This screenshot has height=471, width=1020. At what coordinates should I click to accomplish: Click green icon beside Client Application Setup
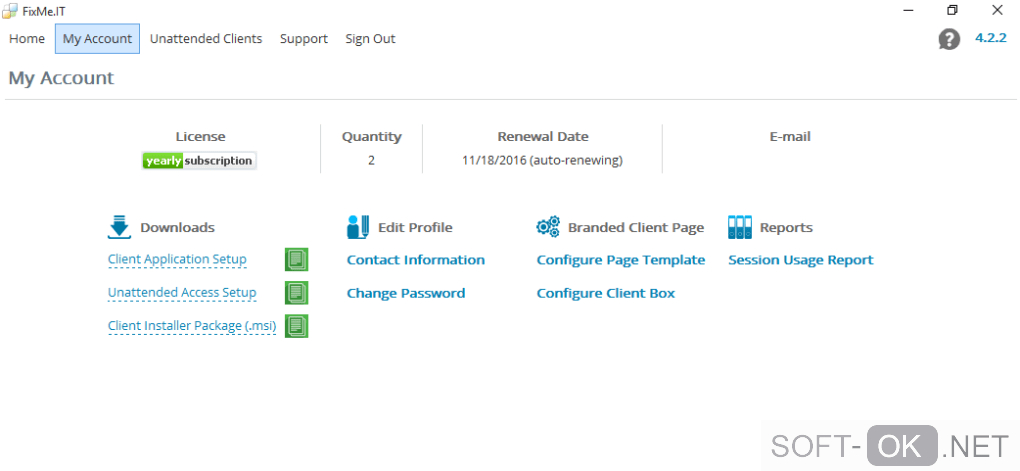click(x=296, y=260)
